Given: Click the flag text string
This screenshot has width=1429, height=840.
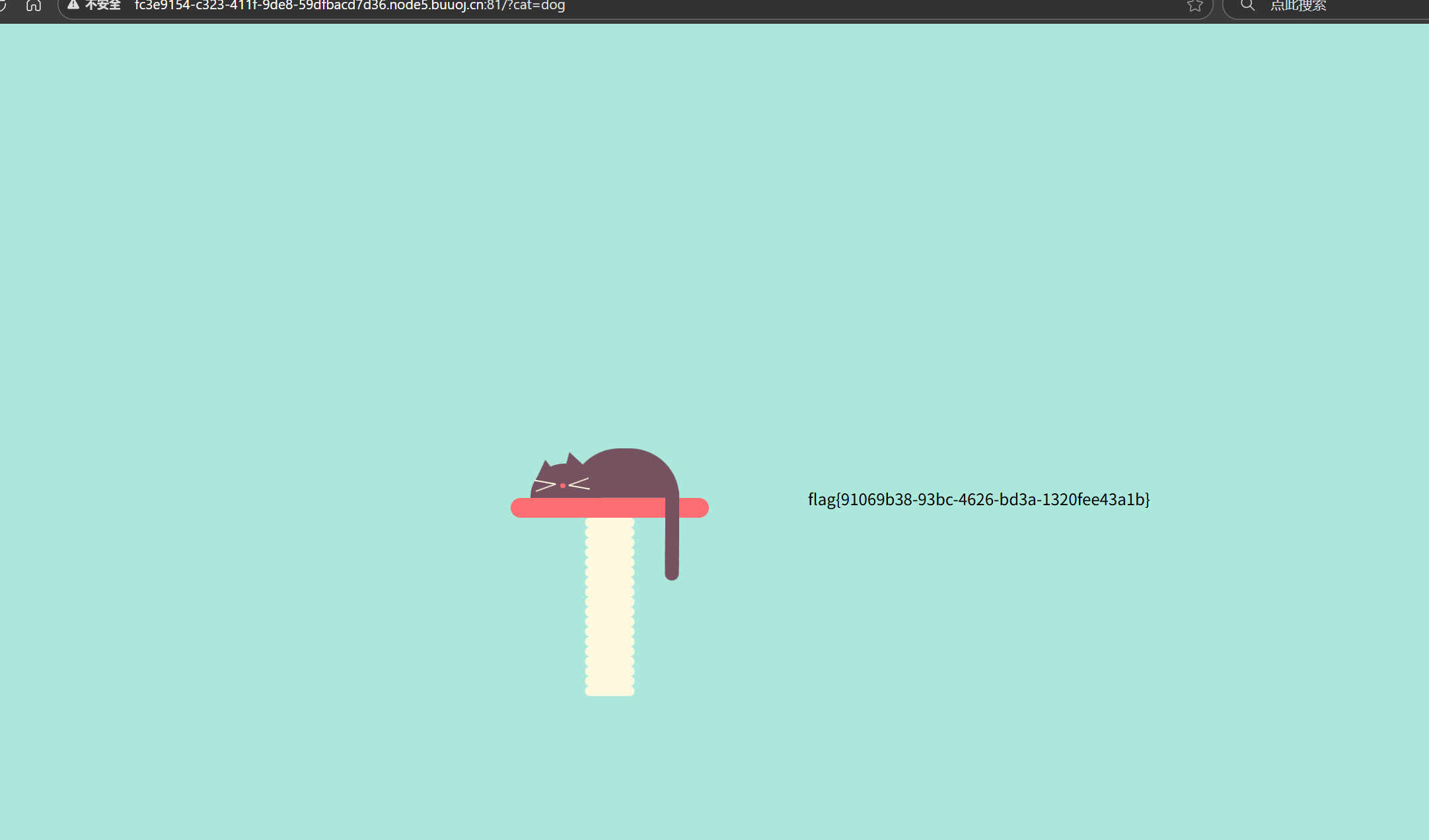Looking at the screenshot, I should pos(978,499).
